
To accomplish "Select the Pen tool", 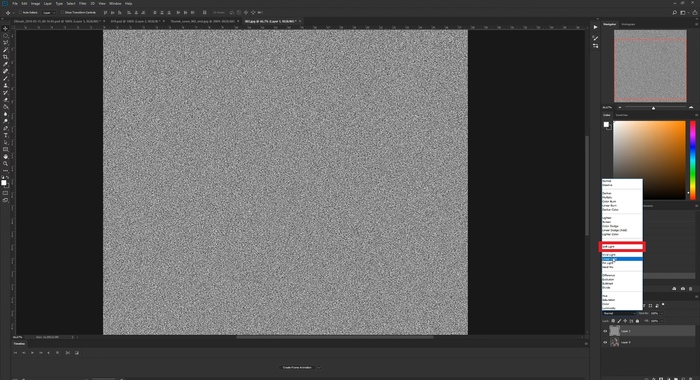I will [x=5, y=128].
